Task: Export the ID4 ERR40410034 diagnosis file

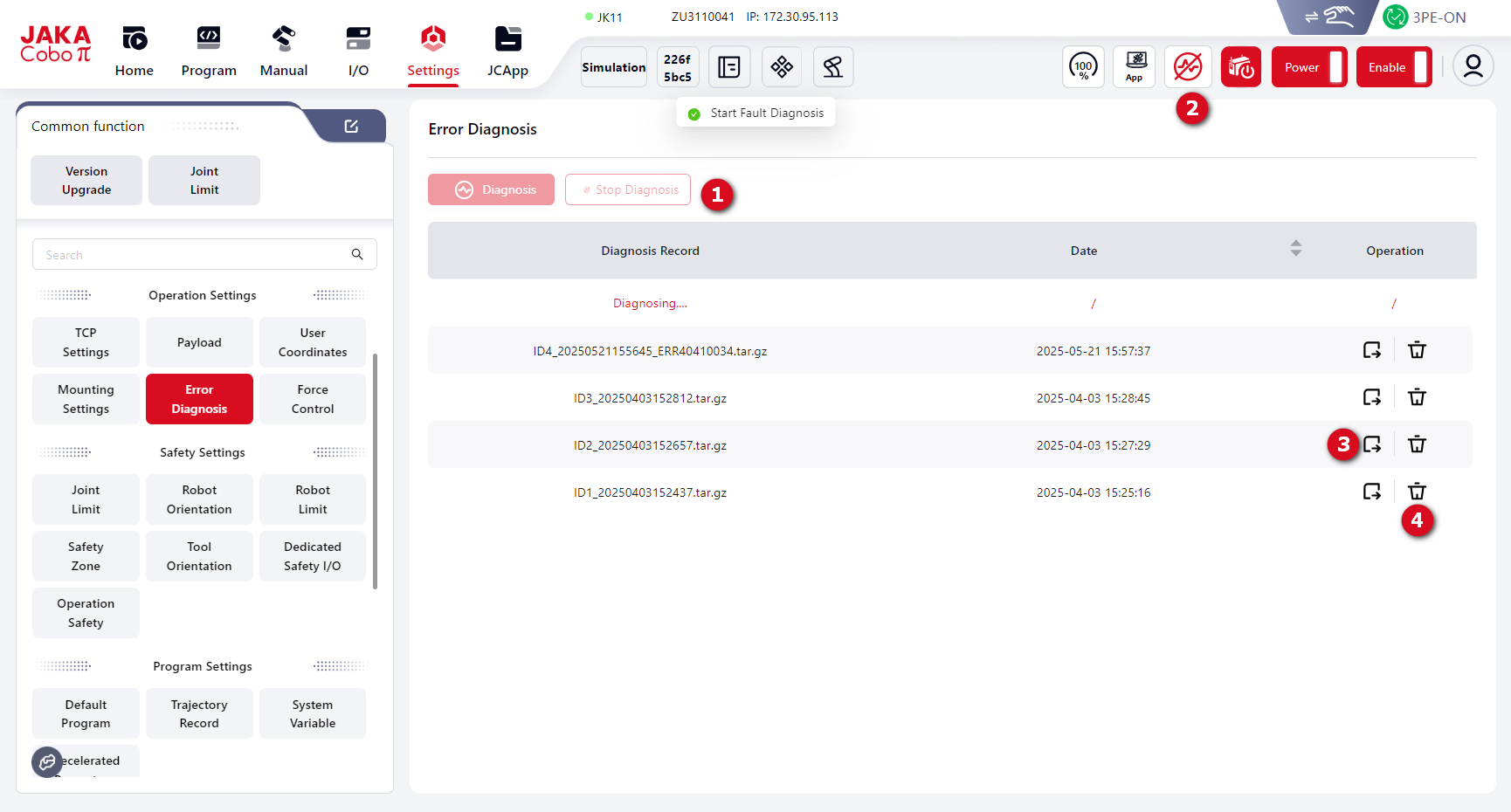Action: click(1371, 350)
